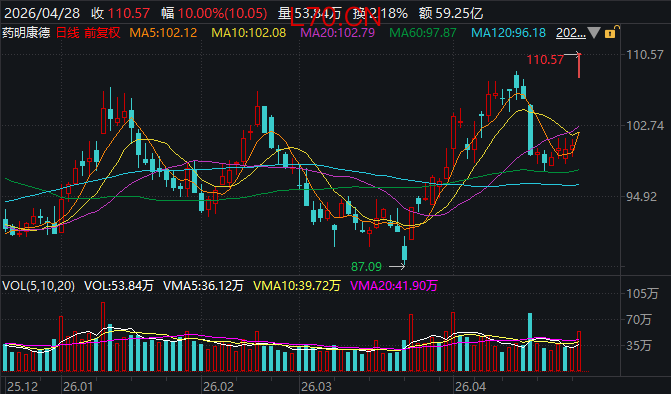Select the 日线 period label

pos(68,33)
